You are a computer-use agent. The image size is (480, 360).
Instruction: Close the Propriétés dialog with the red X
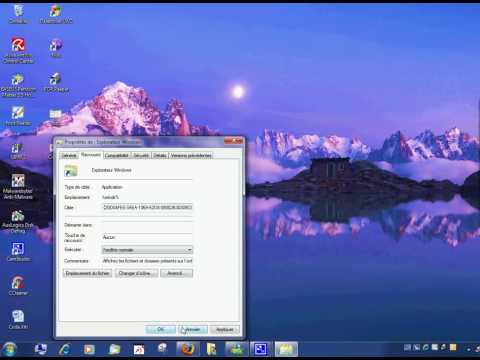tap(234, 141)
